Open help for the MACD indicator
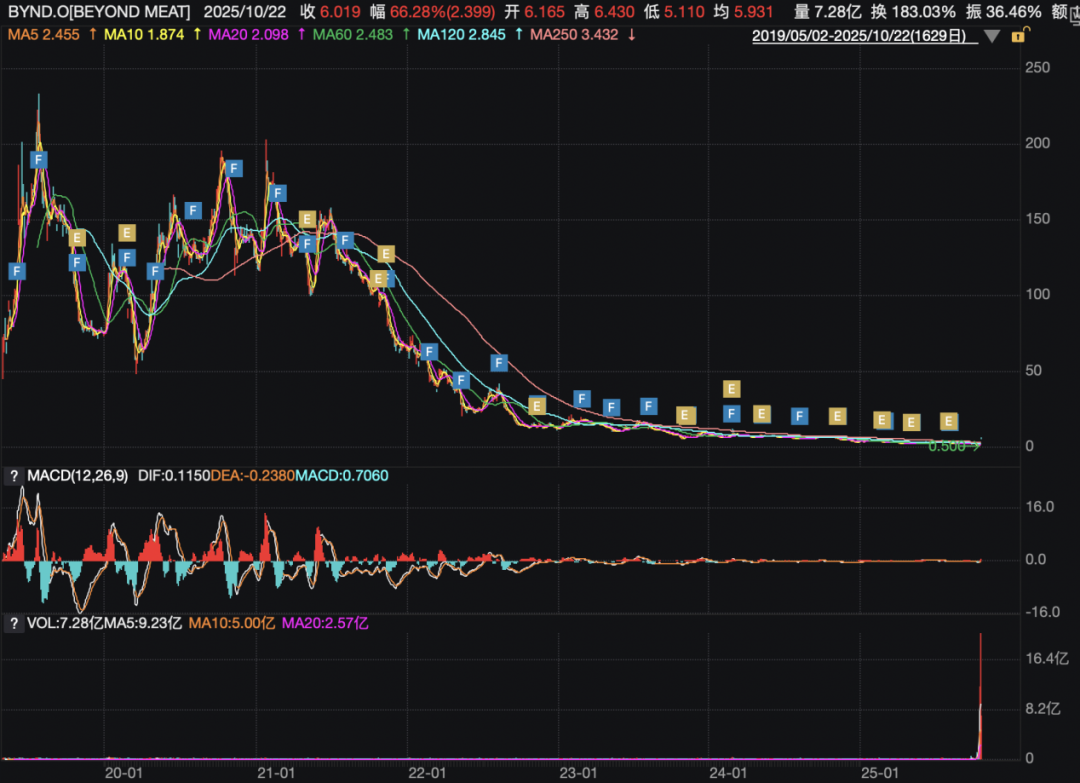This screenshot has height=783, width=1080. pyautogui.click(x=15, y=476)
